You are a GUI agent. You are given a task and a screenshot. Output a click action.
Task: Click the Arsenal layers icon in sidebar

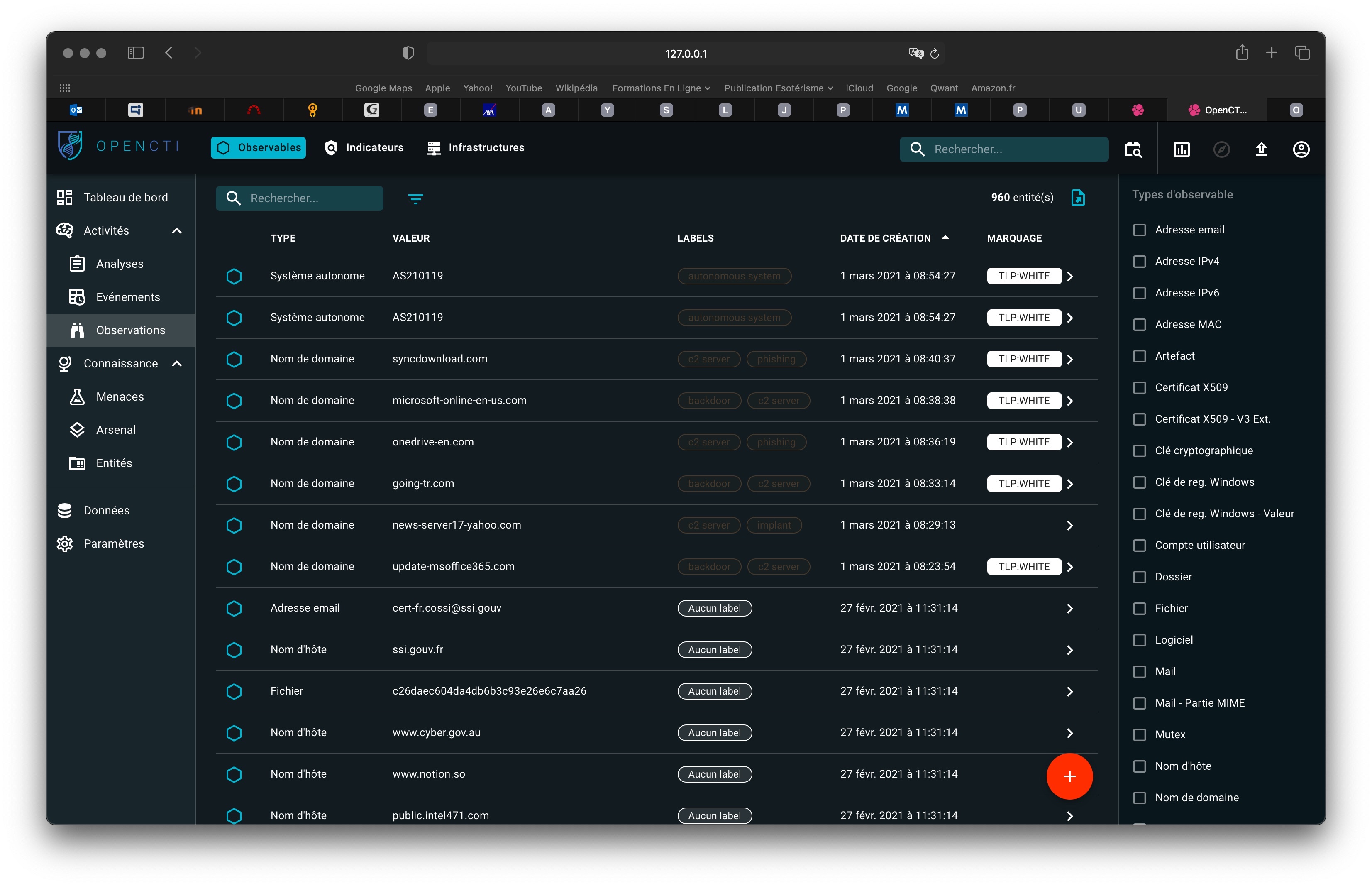[x=78, y=430]
